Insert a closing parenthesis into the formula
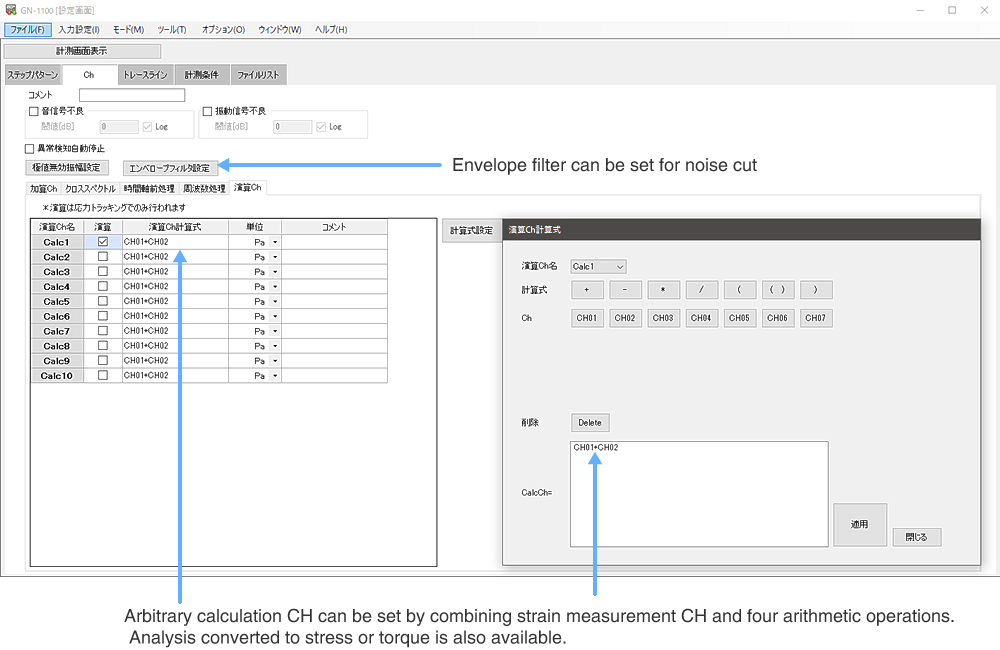Viewport: 1000px width, 650px height. pyautogui.click(x=816, y=290)
